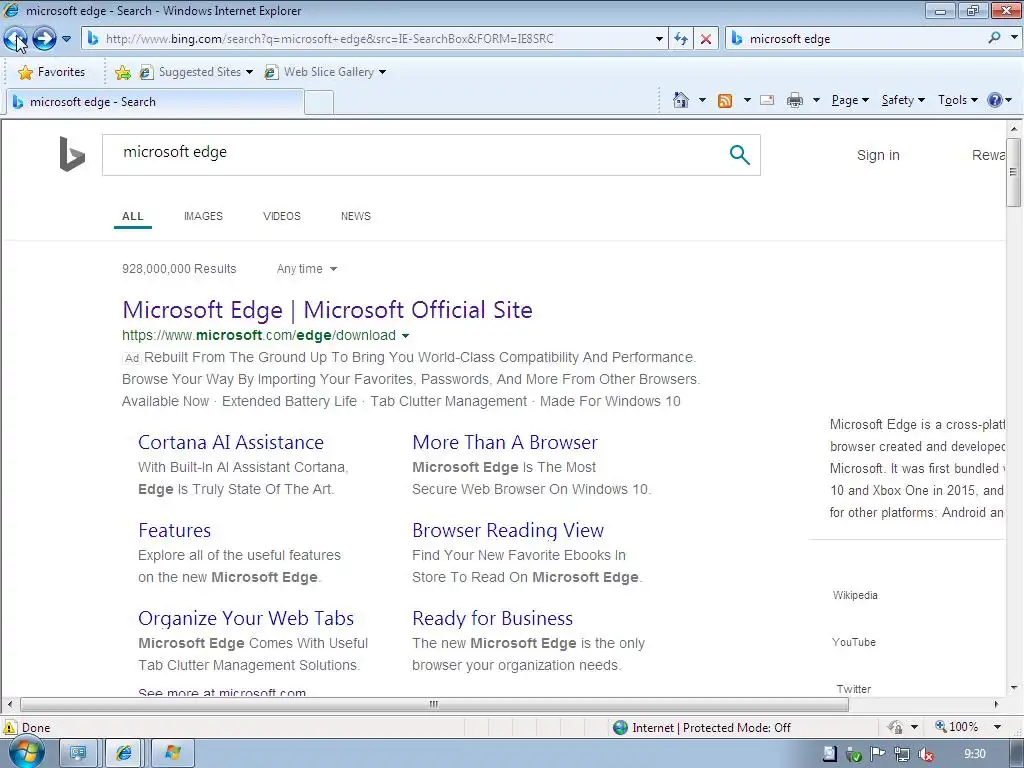Click the Sign in link
1024x768 pixels.
coord(878,155)
